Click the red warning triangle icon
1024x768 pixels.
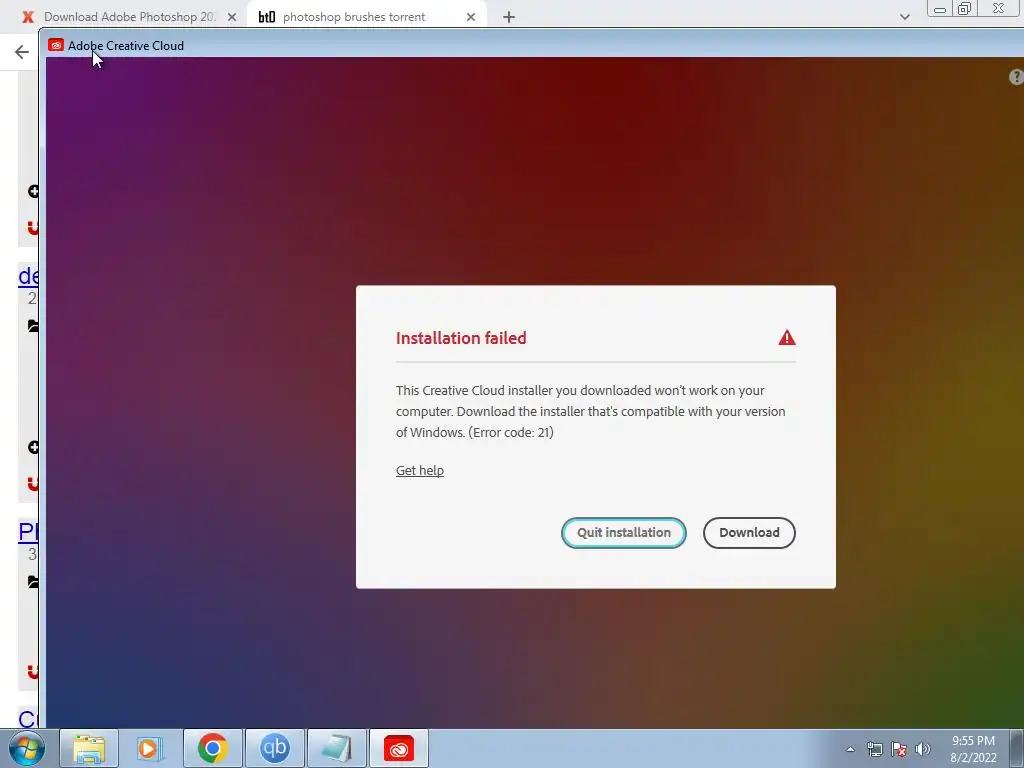coord(787,338)
